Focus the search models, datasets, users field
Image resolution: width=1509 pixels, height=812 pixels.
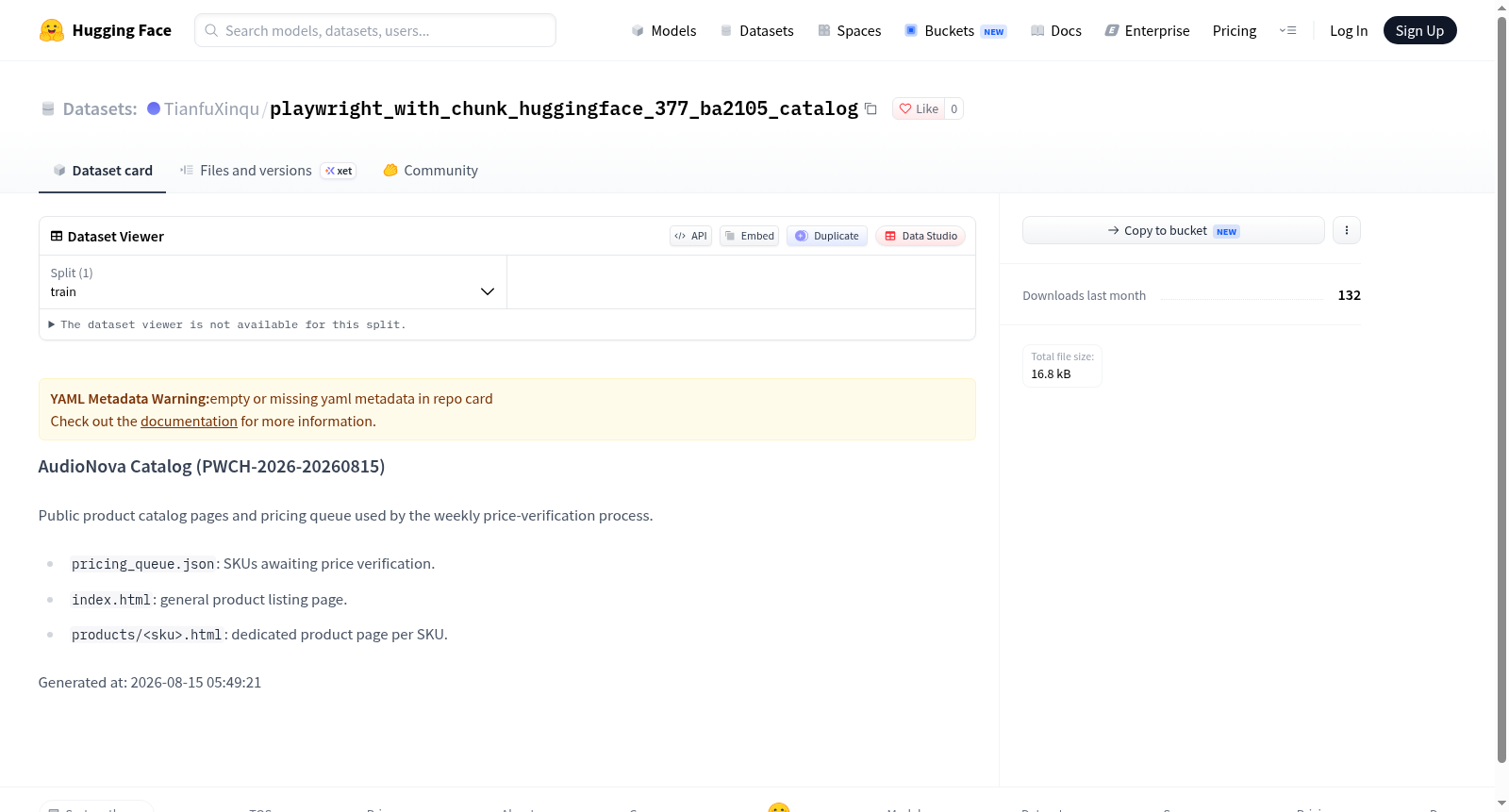click(x=375, y=30)
